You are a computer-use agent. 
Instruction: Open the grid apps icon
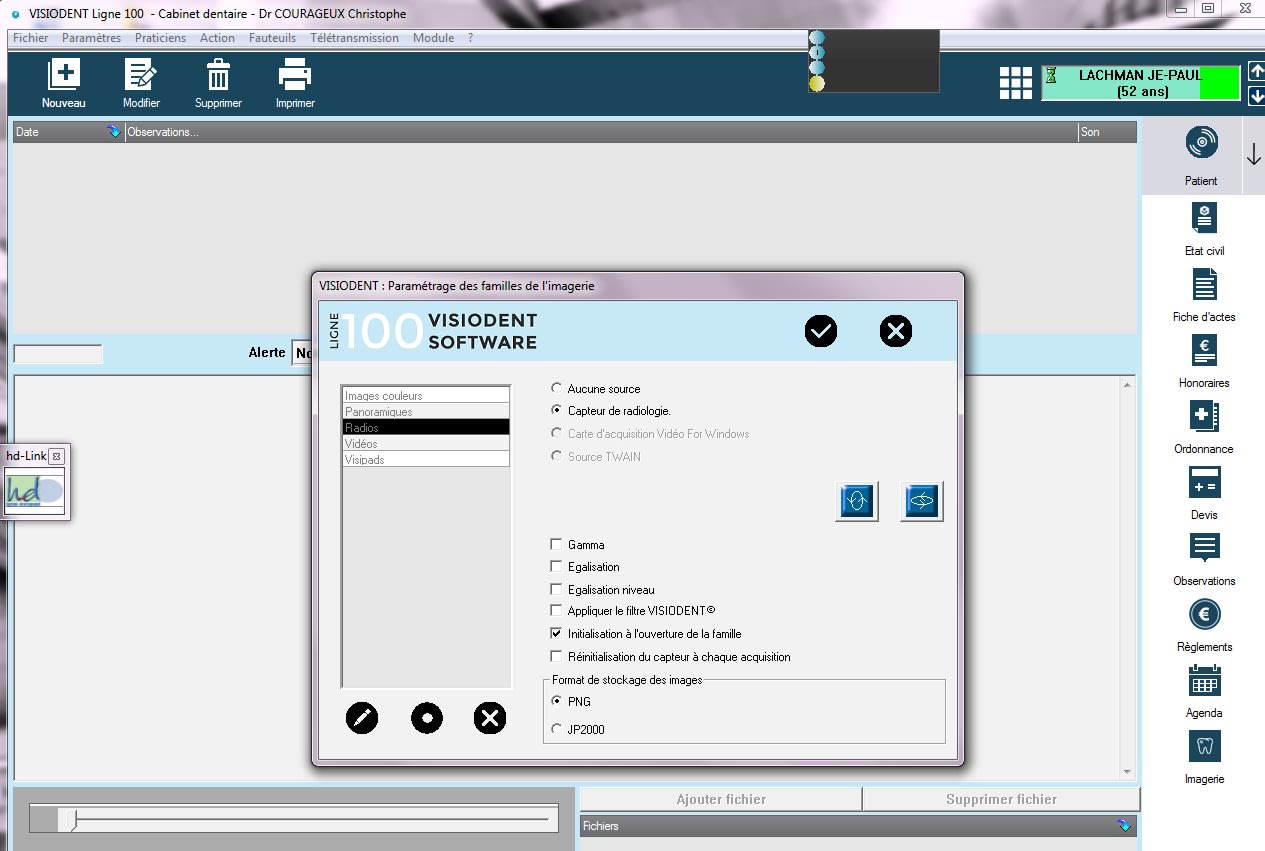tap(1016, 83)
